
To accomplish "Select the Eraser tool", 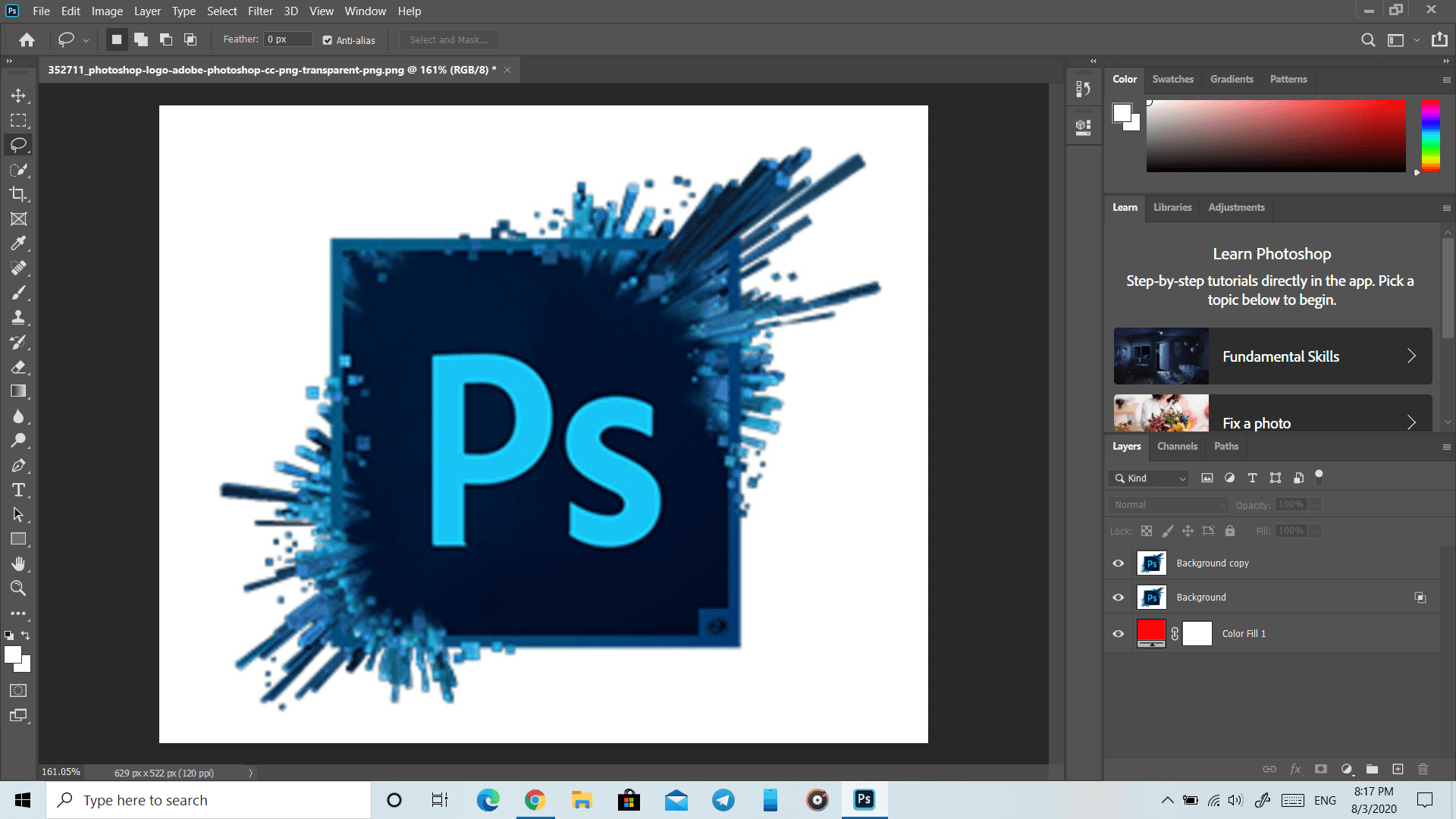I will point(18,367).
